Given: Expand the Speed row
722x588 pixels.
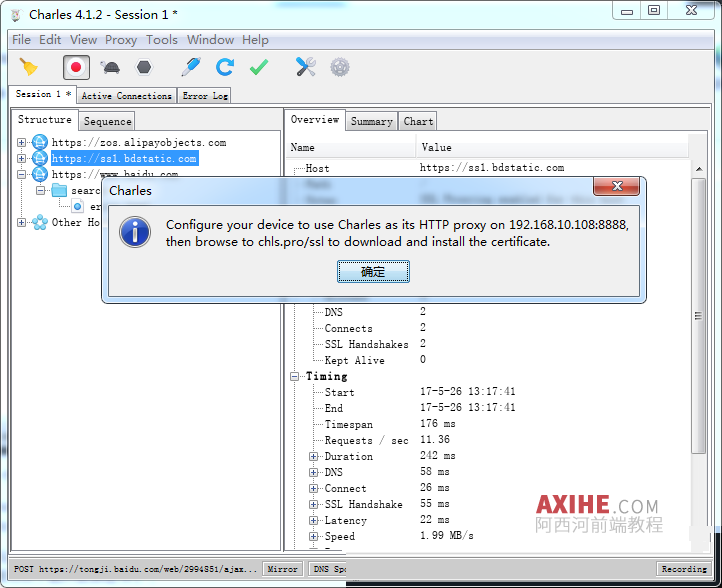Looking at the screenshot, I should click(314, 536).
